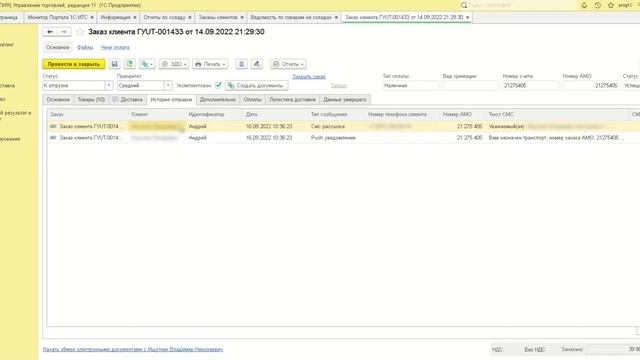Click the post document icon
Viewport: 640px width, 360px height.
(129, 64)
